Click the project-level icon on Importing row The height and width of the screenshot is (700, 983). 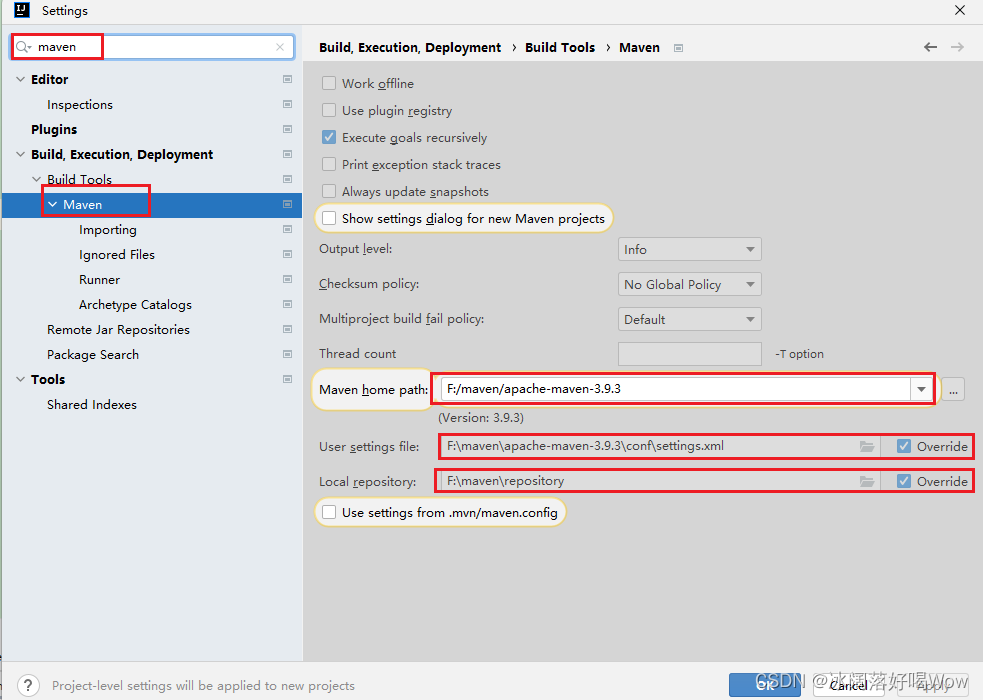(x=287, y=229)
